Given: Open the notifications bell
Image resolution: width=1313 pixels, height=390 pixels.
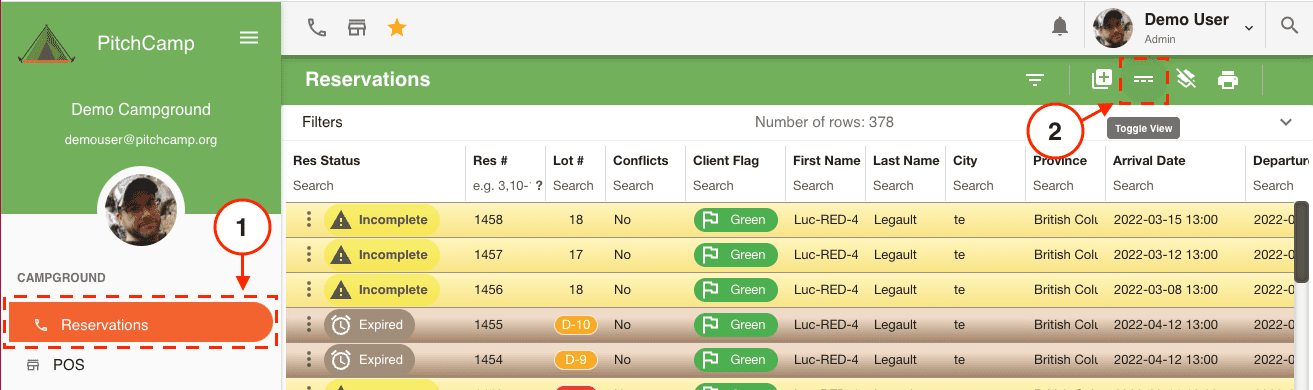Looking at the screenshot, I should [1060, 28].
